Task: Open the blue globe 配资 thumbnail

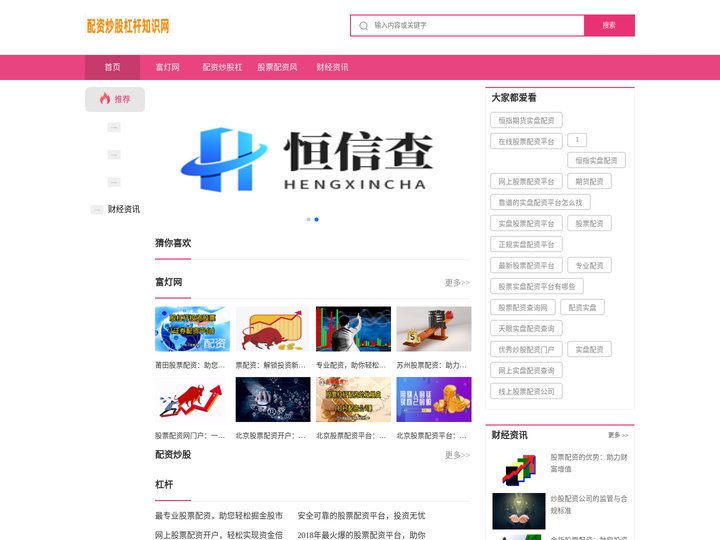Action: (192, 329)
